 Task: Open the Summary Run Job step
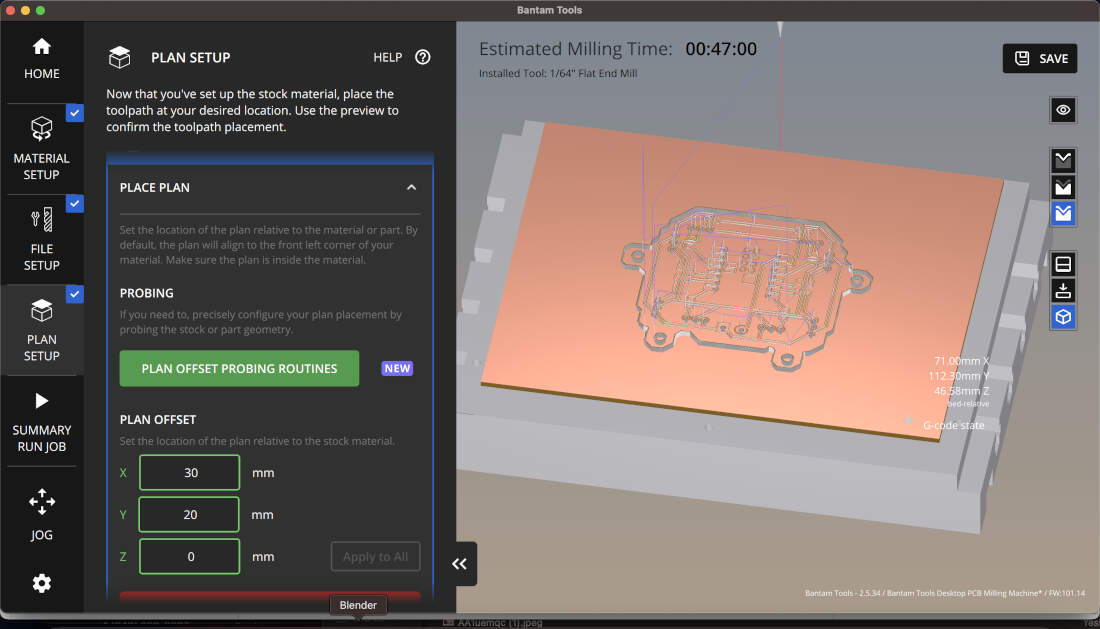tap(41, 421)
